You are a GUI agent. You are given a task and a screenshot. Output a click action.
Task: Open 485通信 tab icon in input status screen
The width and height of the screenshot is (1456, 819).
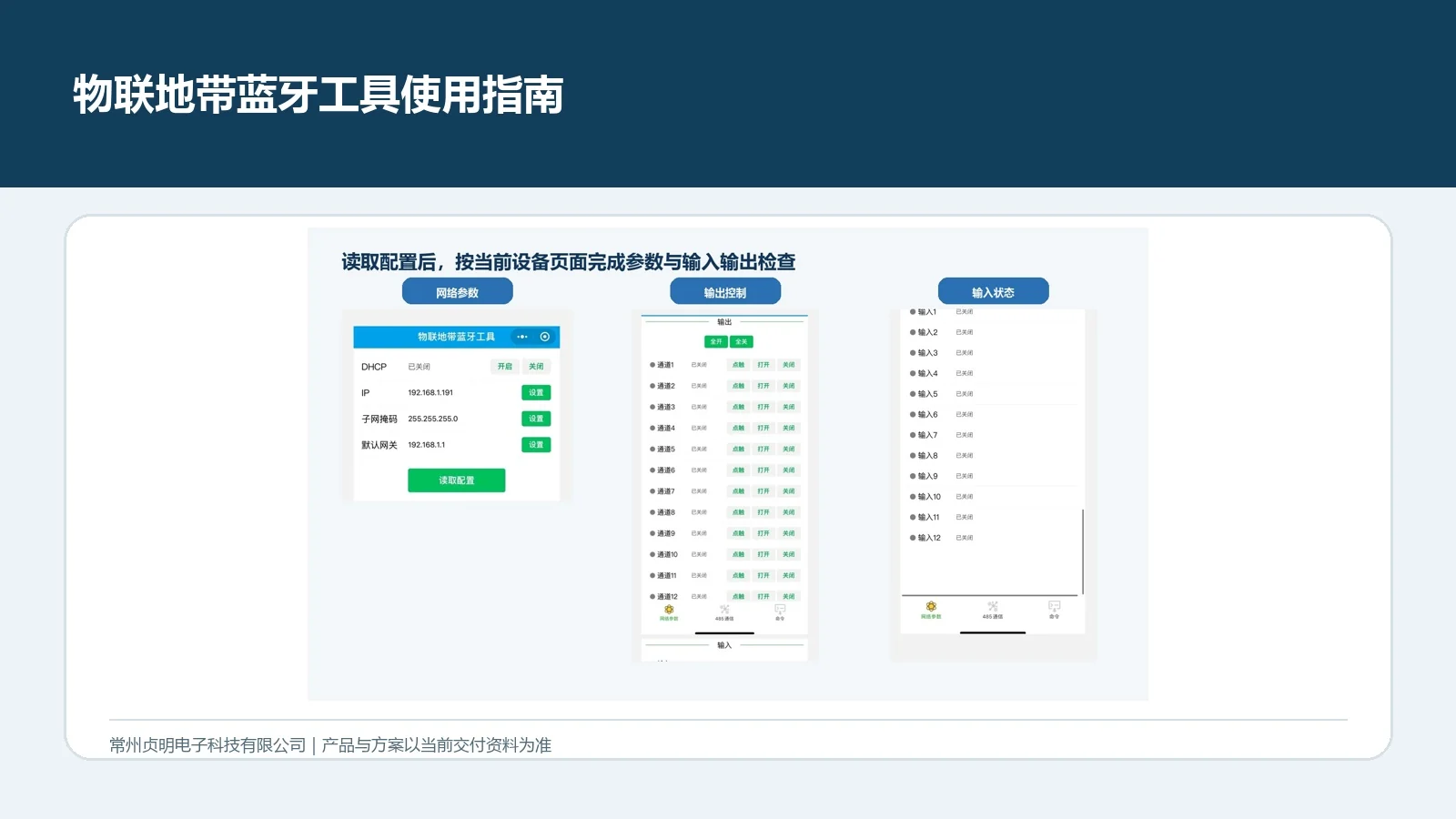click(993, 606)
